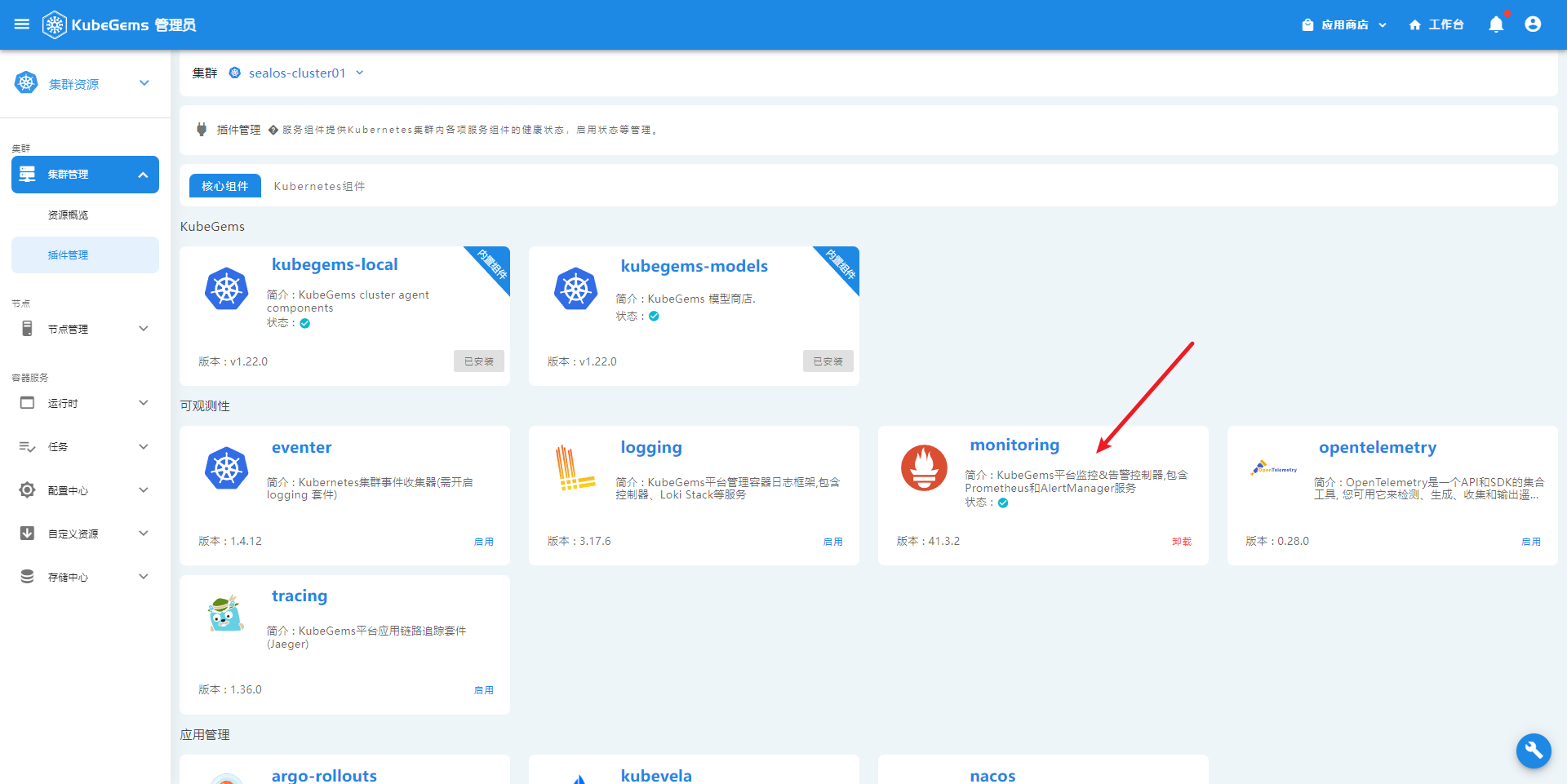Expand the tasks section
This screenshot has height=784, width=1567.
pyautogui.click(x=144, y=446)
